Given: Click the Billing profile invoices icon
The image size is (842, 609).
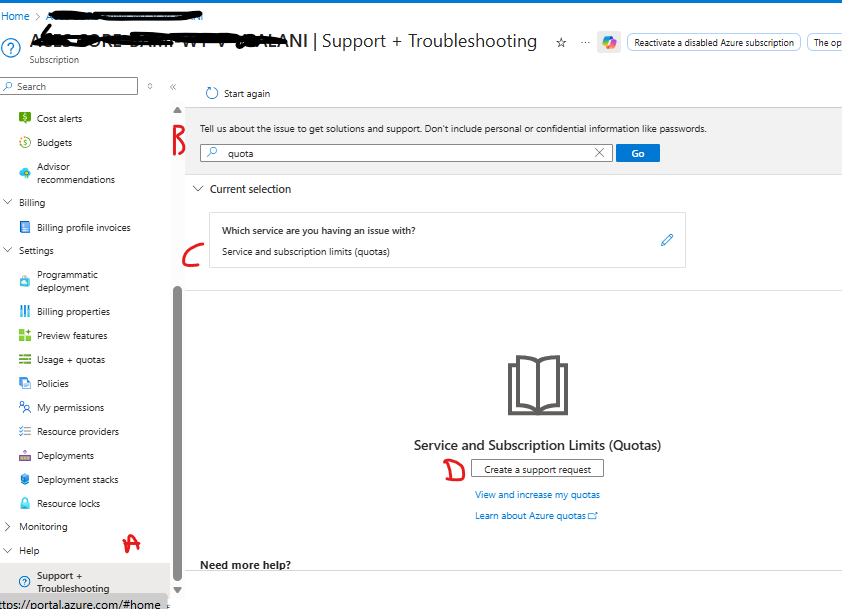Looking at the screenshot, I should pos(25,227).
